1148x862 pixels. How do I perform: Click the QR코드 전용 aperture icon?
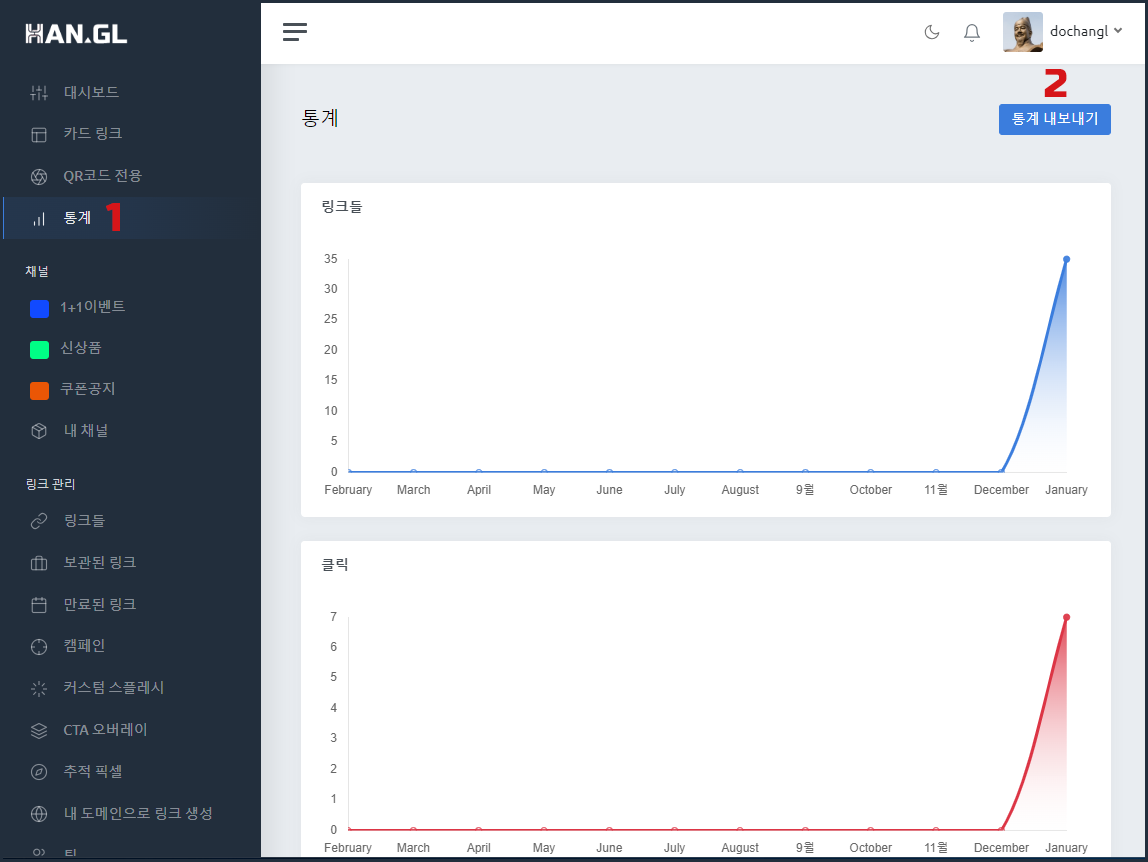click(39, 177)
